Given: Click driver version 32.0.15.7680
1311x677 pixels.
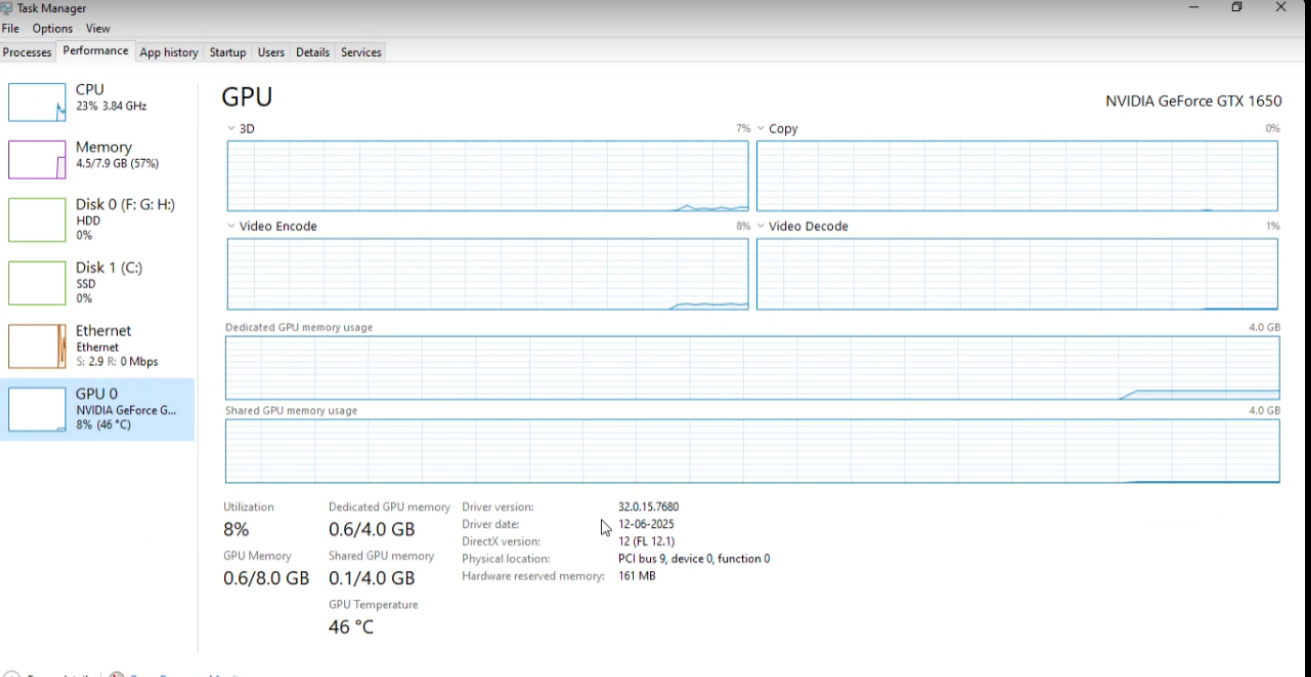Looking at the screenshot, I should pyautogui.click(x=648, y=507).
